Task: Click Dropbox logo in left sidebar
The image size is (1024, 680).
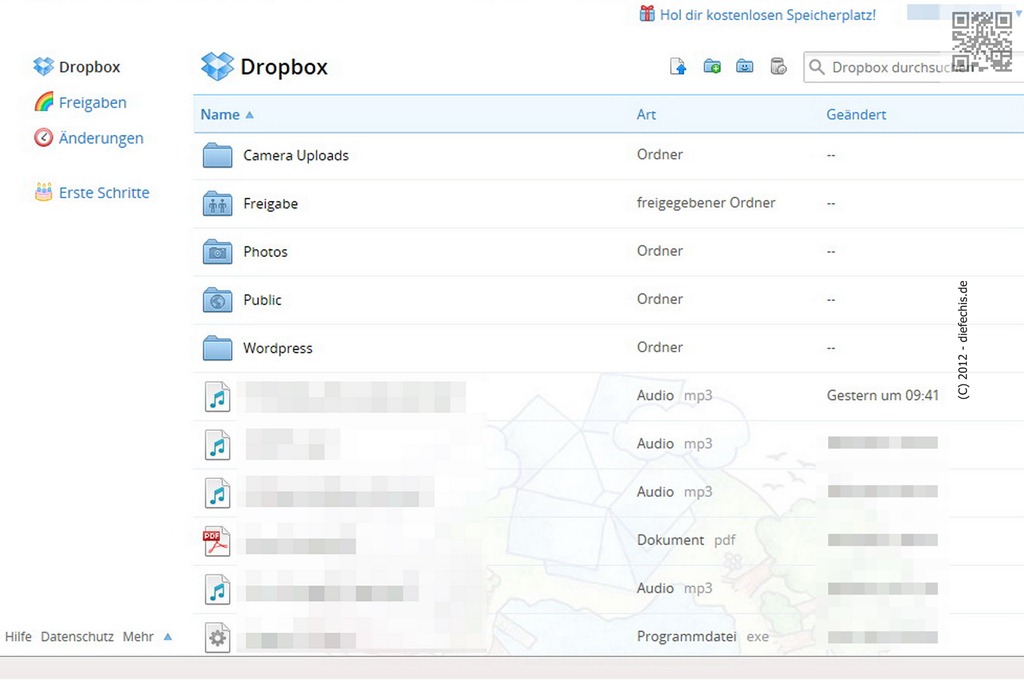Action: coord(44,67)
